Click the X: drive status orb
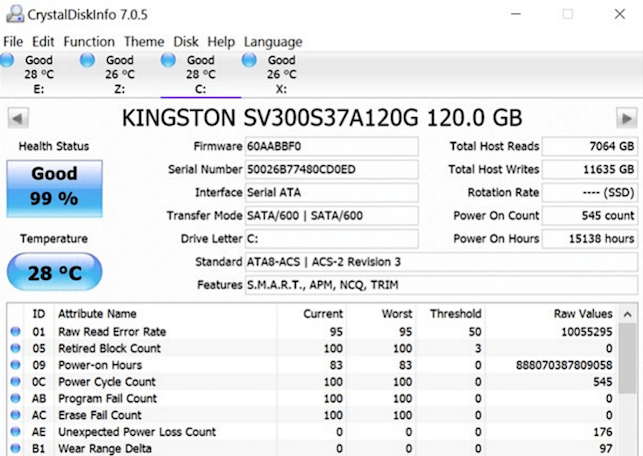The width and height of the screenshot is (643, 456). click(249, 62)
